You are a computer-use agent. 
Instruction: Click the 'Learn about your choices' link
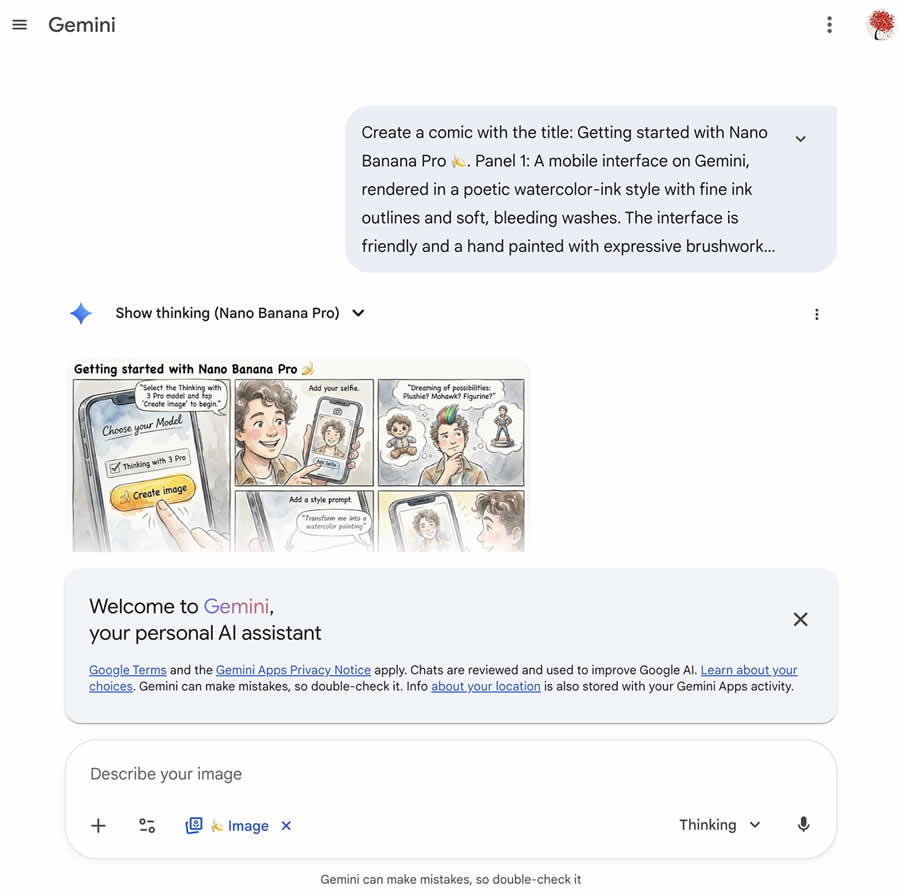tap(748, 670)
